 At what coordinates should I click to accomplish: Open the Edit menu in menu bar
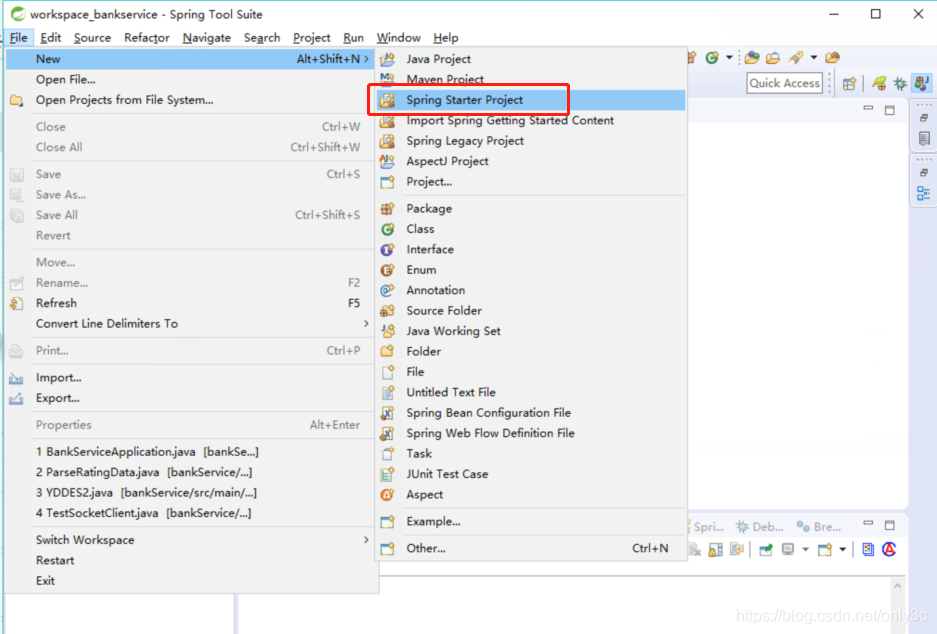(x=50, y=38)
